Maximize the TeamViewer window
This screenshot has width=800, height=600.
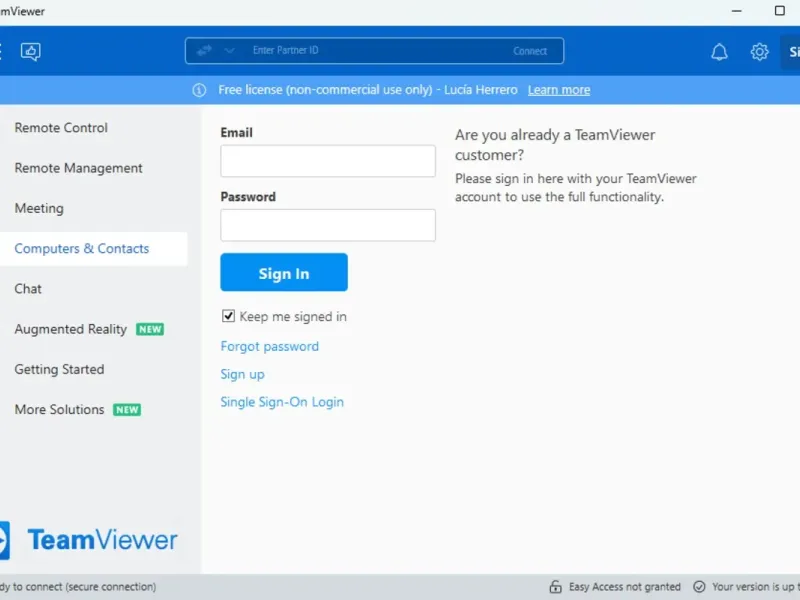[779, 11]
